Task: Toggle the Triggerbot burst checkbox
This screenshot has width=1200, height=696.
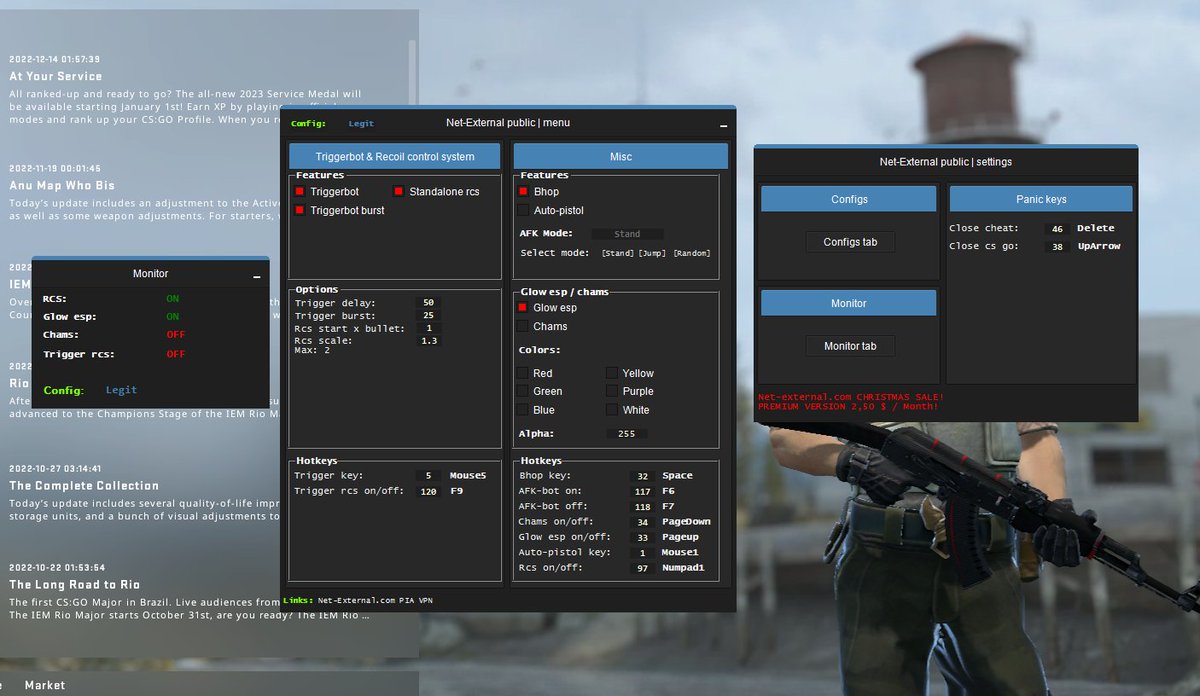Action: click(x=299, y=210)
